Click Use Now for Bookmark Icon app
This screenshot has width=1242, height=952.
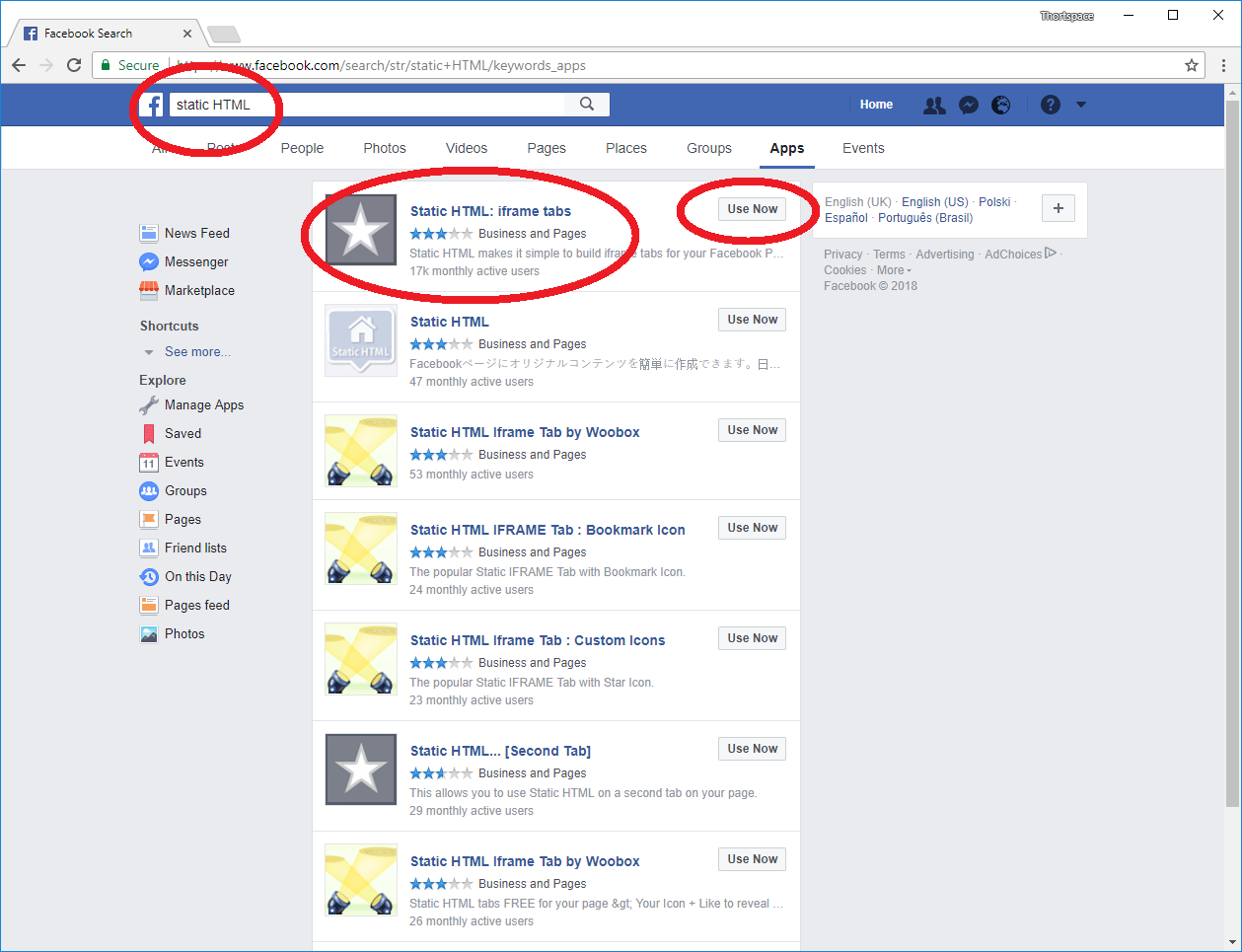(752, 528)
